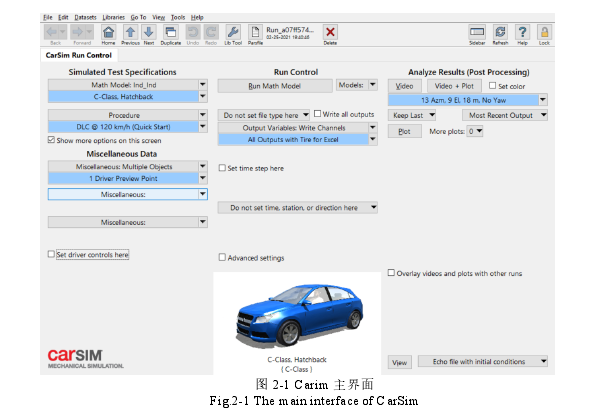Click Run Math Model button
Viewport: 597px width, 415px height.
pyautogui.click(x=275, y=86)
